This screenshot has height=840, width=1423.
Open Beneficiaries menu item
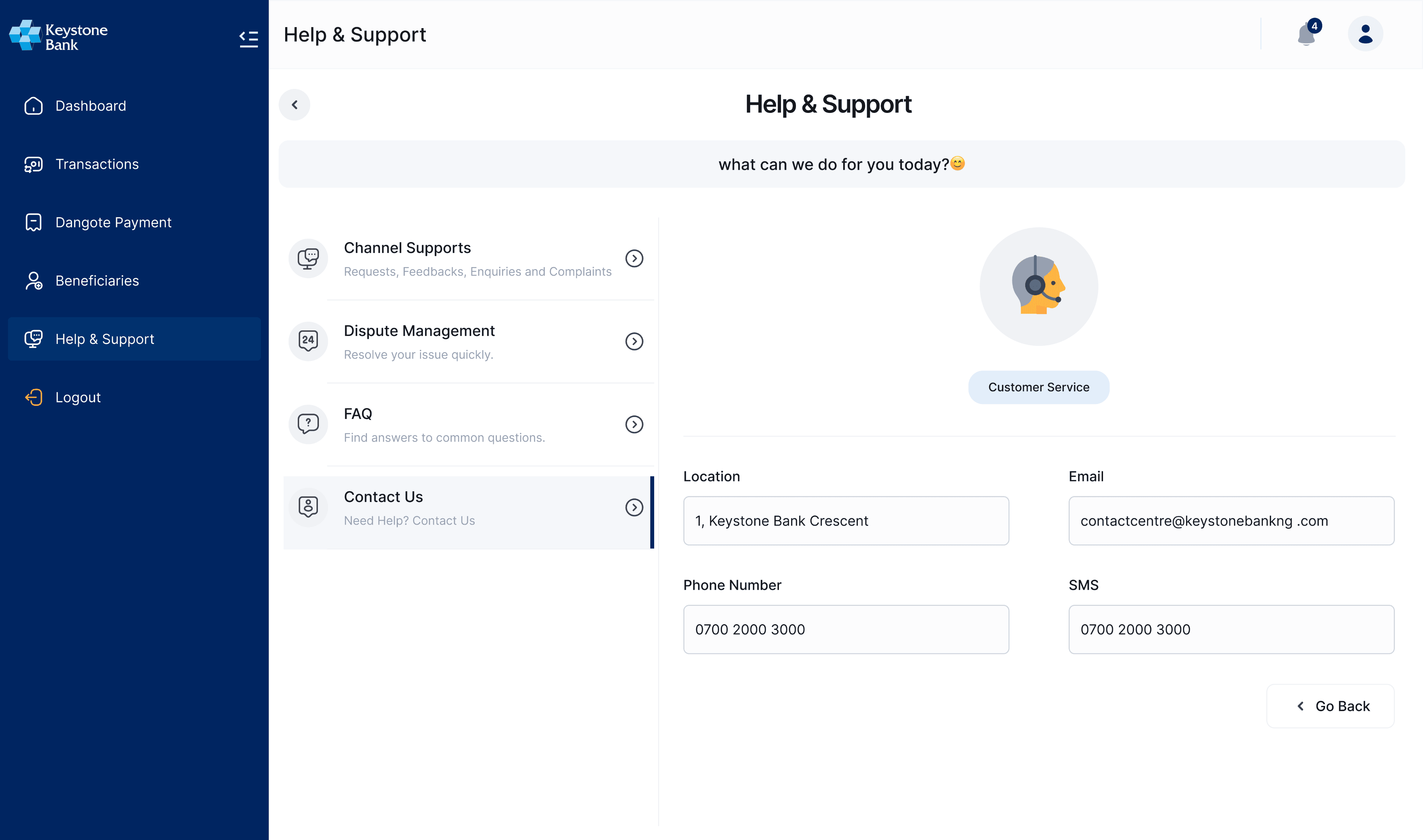[134, 281]
